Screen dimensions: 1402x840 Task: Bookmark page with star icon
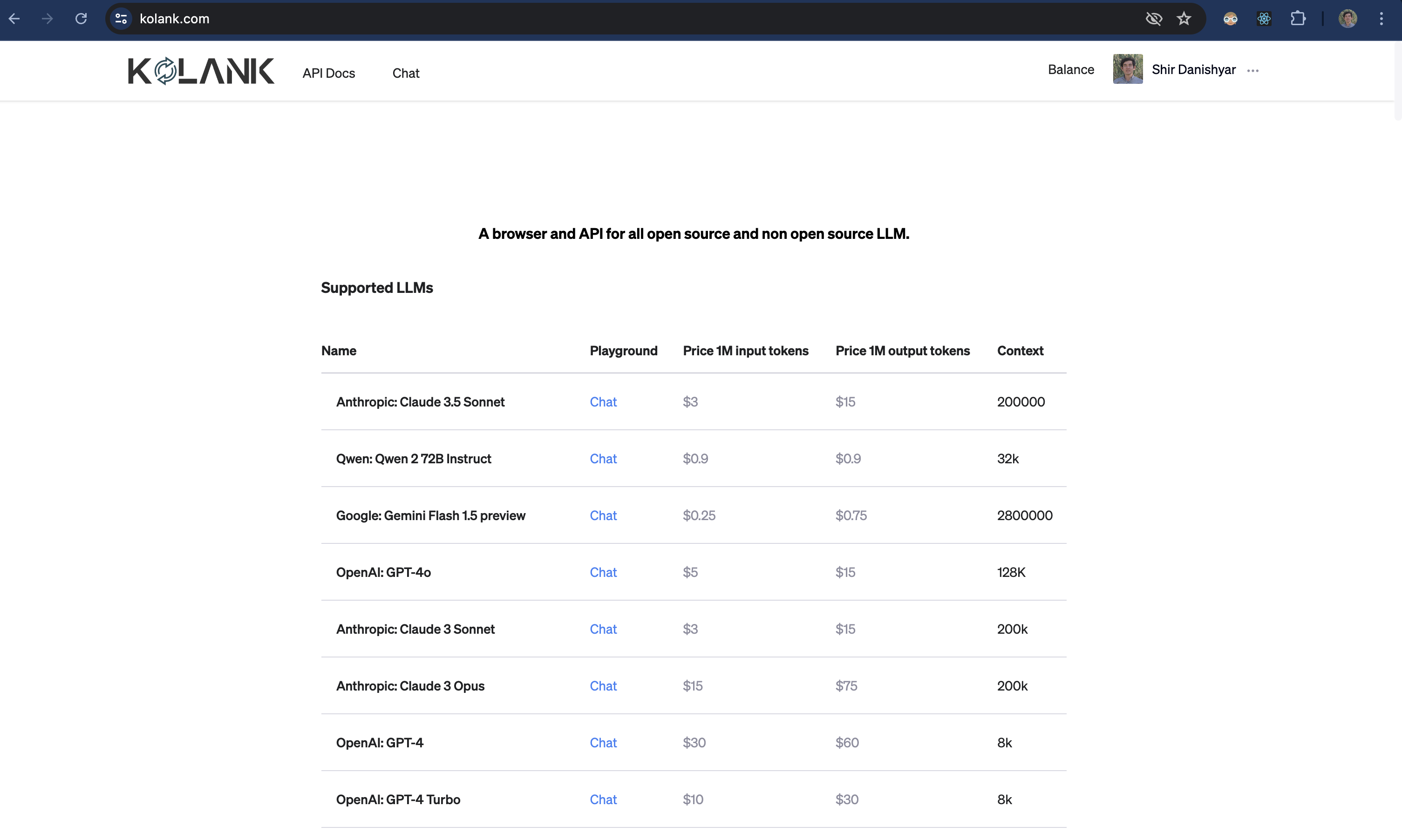pyautogui.click(x=1184, y=19)
